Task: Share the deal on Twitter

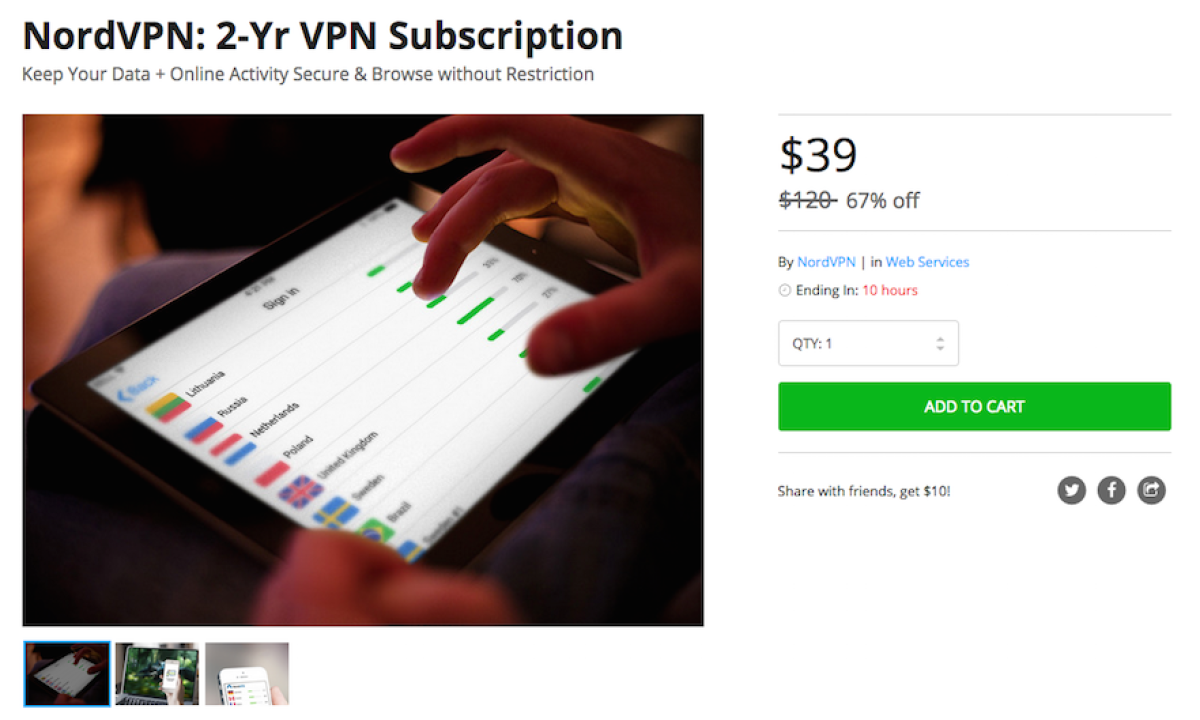Action: point(1072,490)
